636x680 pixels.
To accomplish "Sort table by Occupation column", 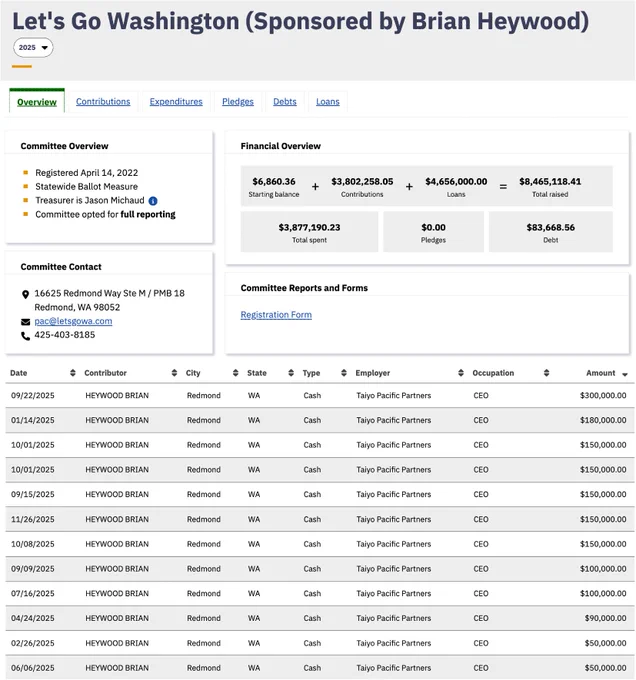I will [547, 373].
